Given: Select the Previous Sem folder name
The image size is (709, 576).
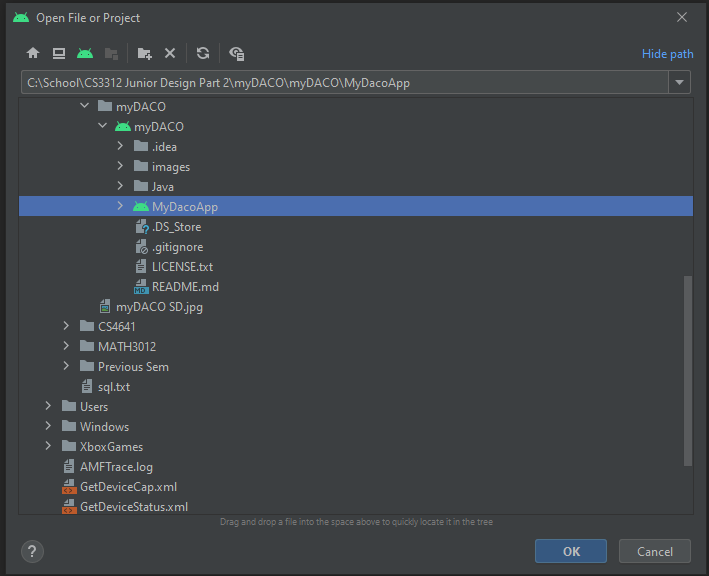Looking at the screenshot, I should 133,367.
